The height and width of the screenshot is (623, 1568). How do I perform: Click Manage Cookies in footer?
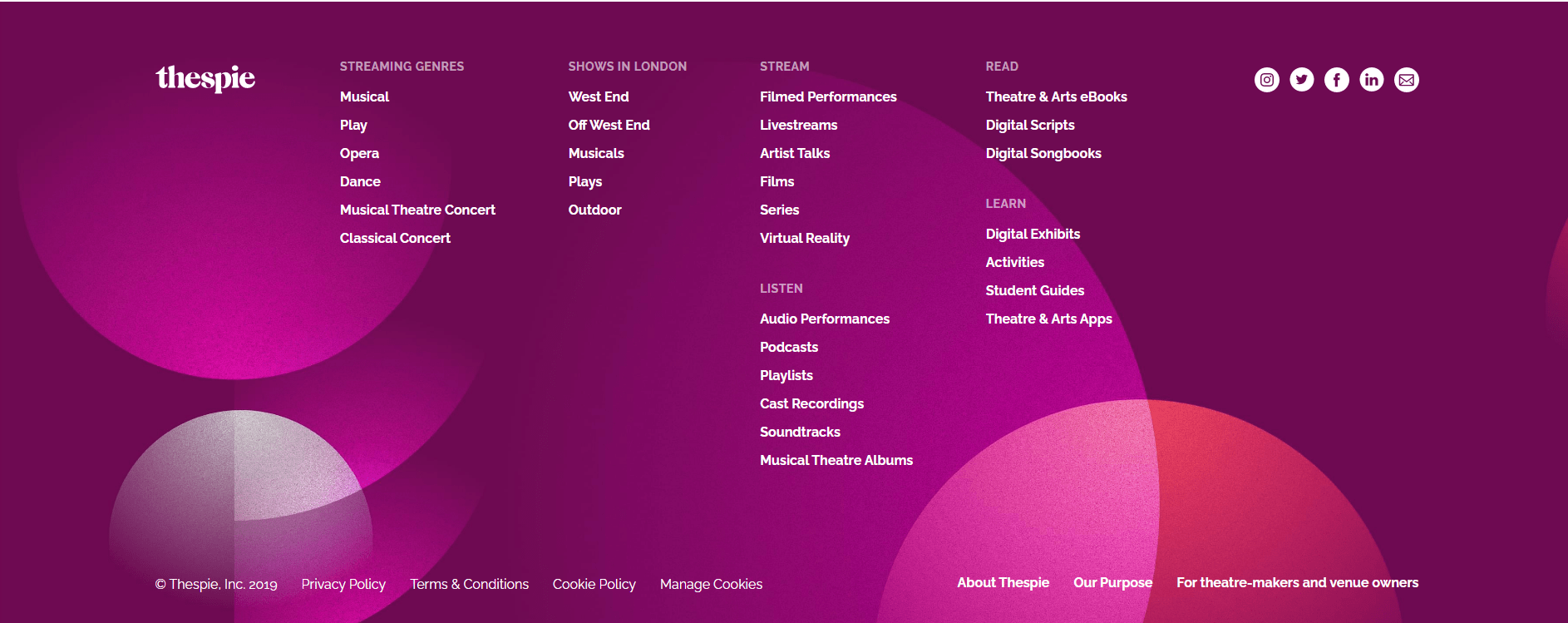tap(711, 584)
